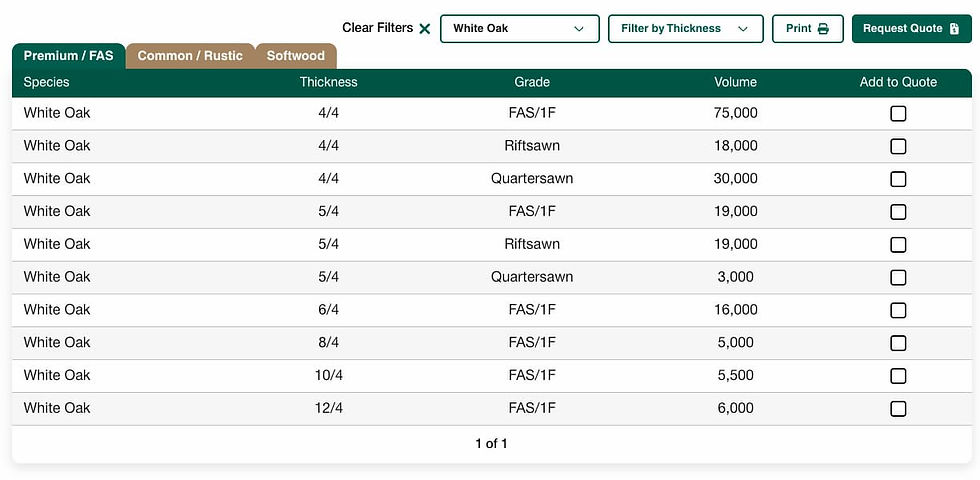This screenshot has height=480, width=980.
Task: Click the 6,000 volume value
Action: [736, 408]
